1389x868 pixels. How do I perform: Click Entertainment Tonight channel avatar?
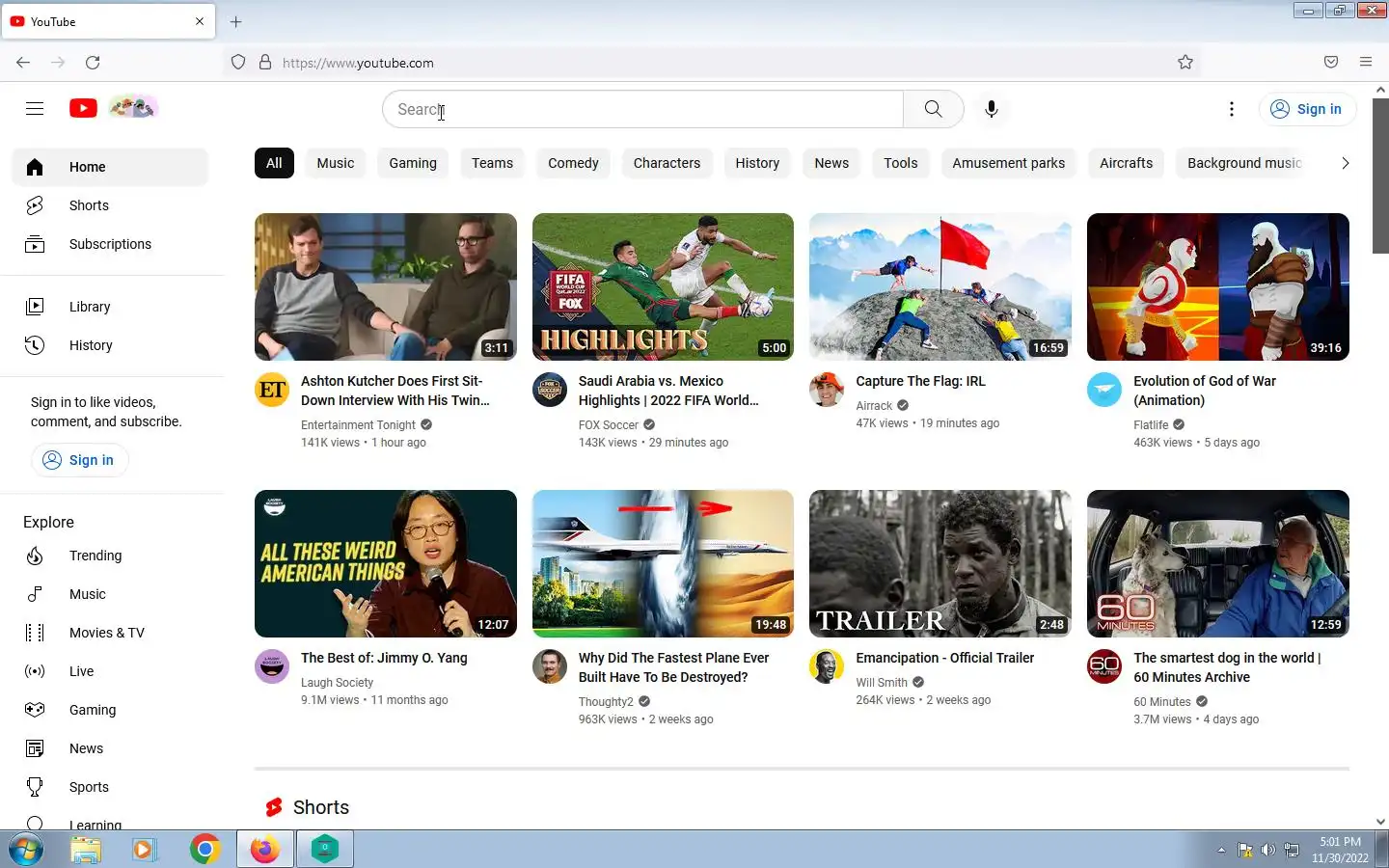pyautogui.click(x=272, y=390)
